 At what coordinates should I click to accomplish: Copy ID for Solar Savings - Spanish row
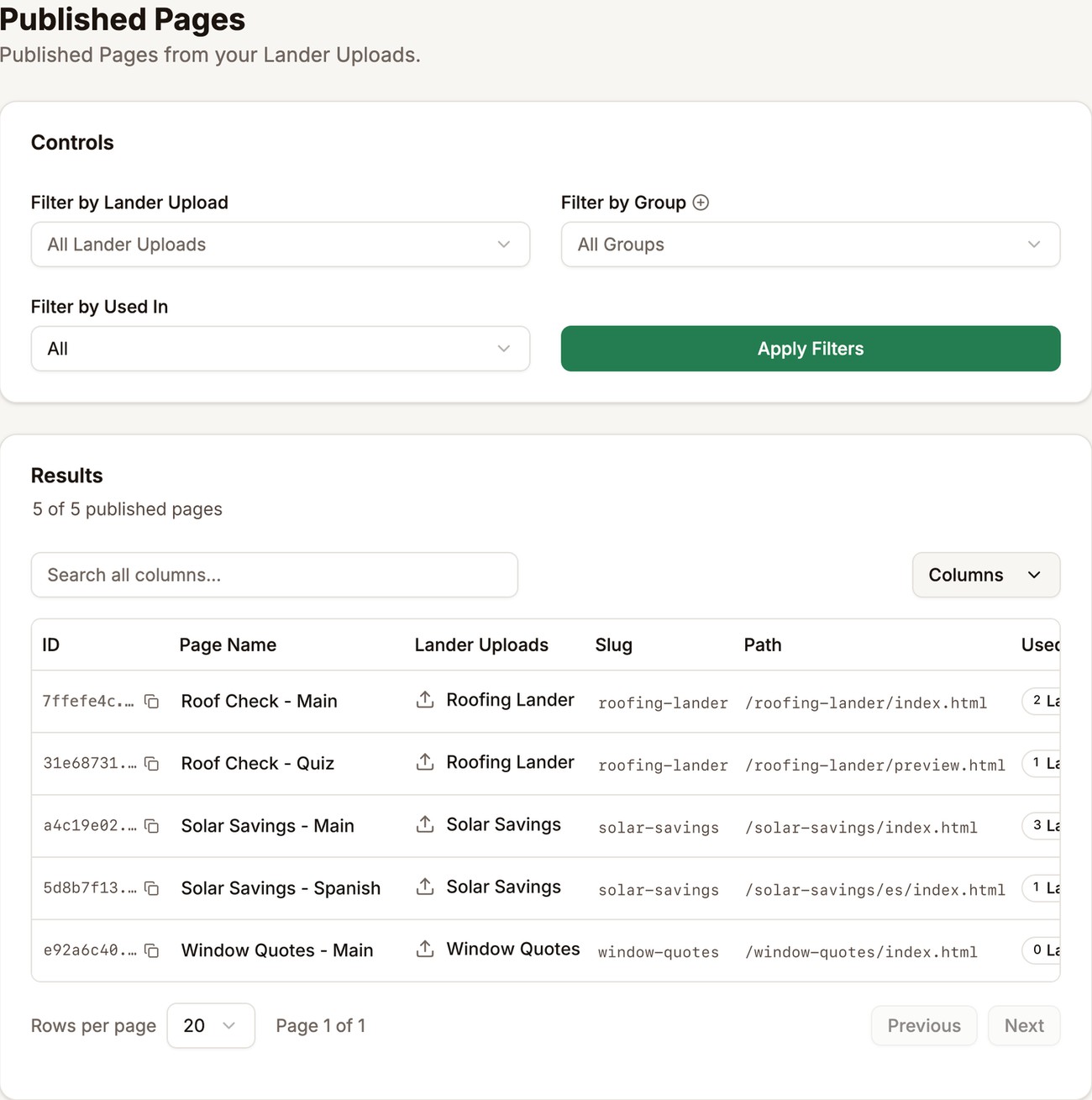coord(151,888)
